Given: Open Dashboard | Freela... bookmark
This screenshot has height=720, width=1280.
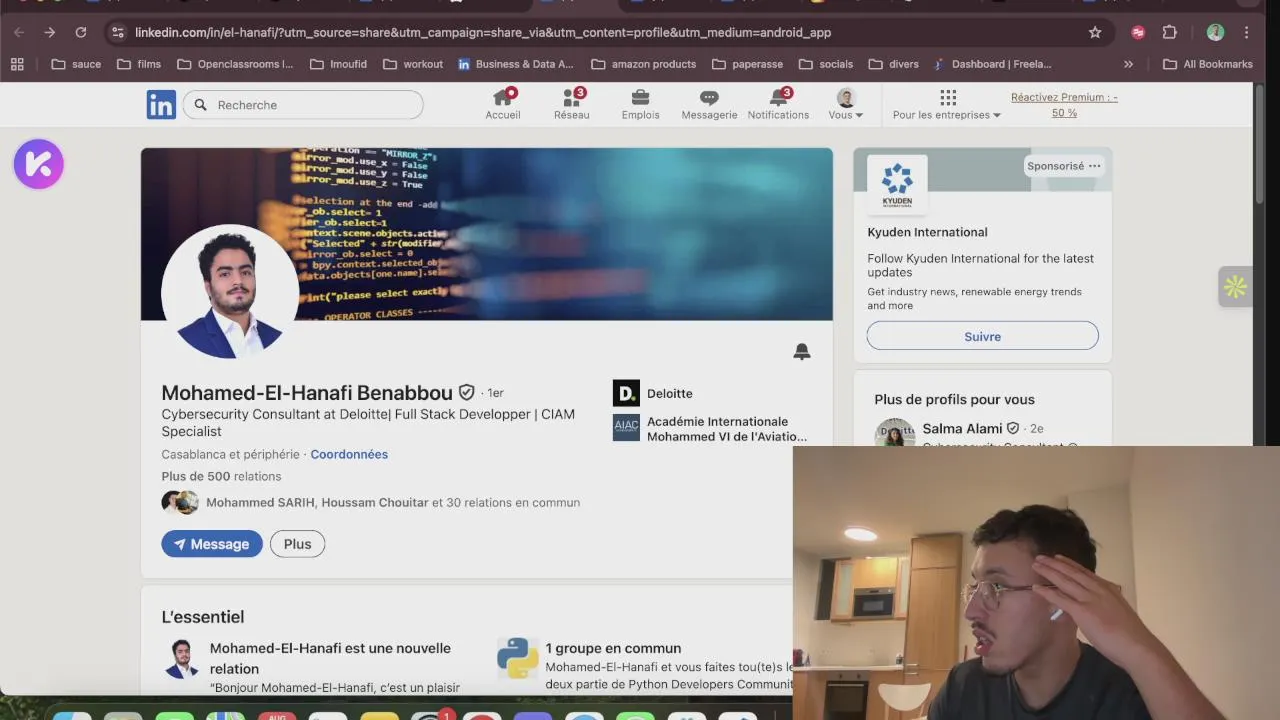Looking at the screenshot, I should pos(992,64).
